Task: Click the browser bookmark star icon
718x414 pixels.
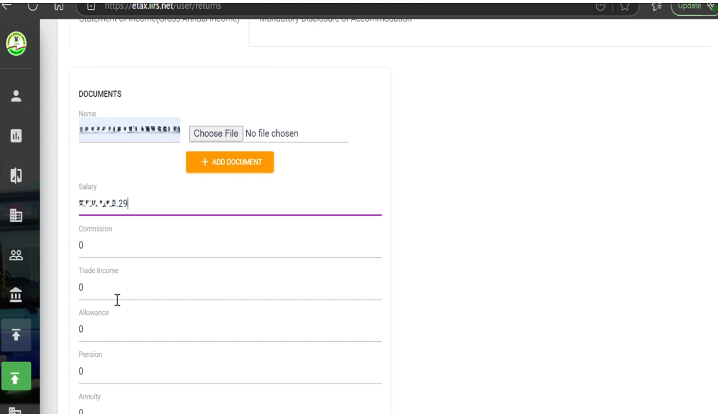Action: 624,6
